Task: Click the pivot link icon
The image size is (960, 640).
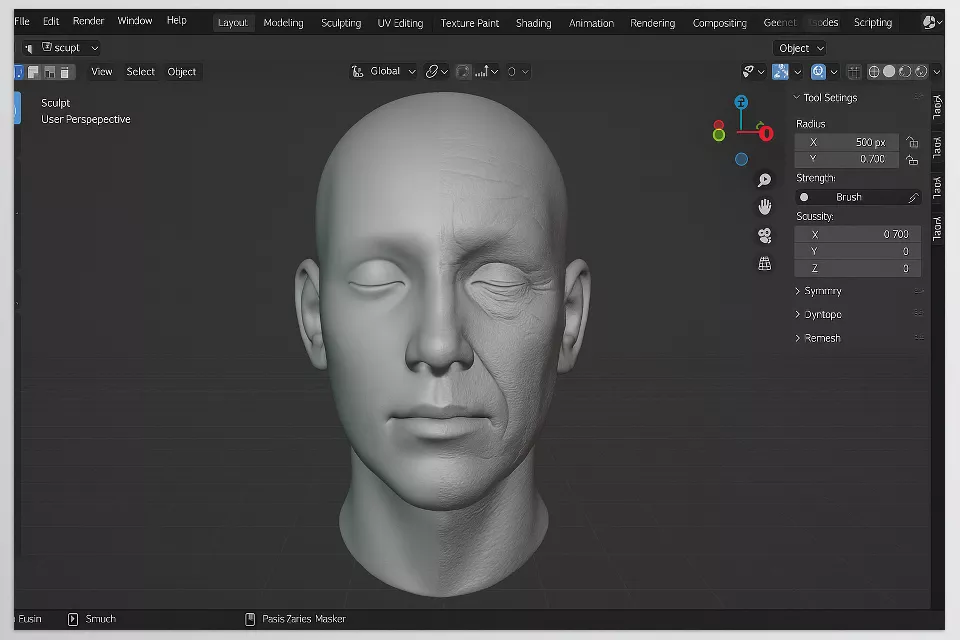Action: (432, 72)
